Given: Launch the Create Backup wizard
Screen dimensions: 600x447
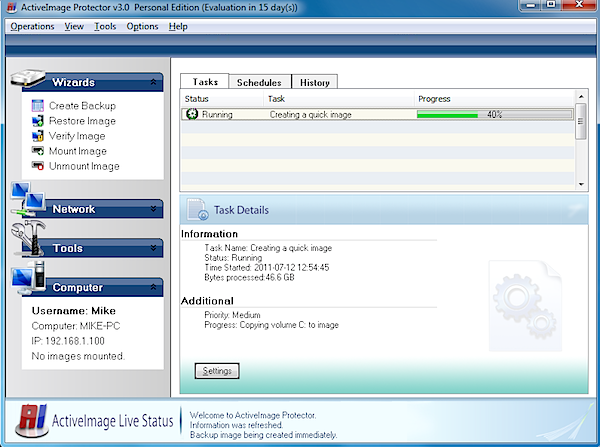Looking at the screenshot, I should pos(82,106).
